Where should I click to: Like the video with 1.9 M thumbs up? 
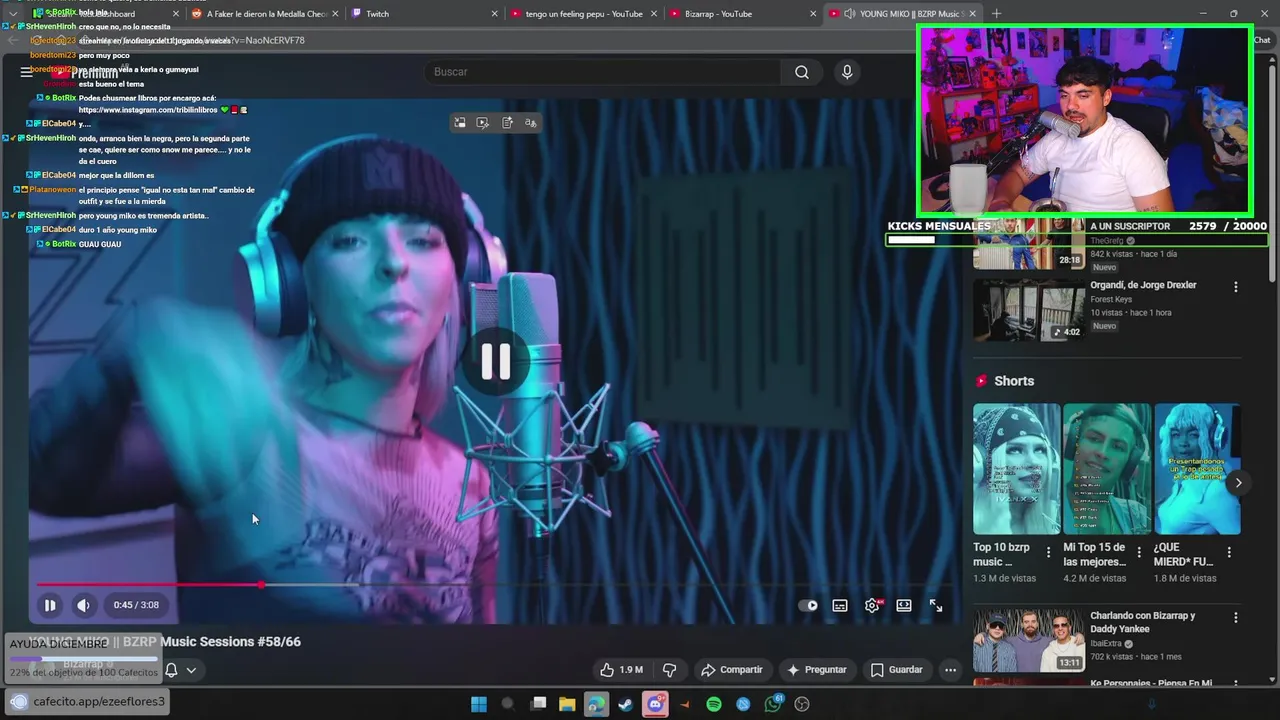click(621, 670)
